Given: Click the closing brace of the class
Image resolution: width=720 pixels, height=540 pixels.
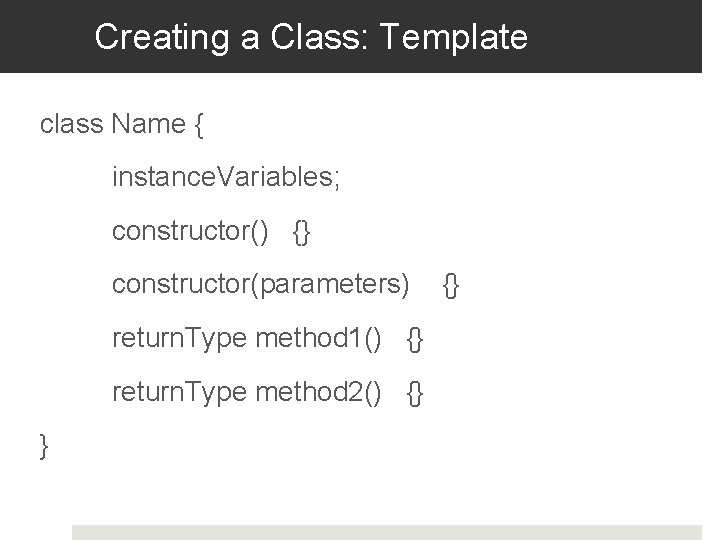Looking at the screenshot, I should [x=44, y=445].
